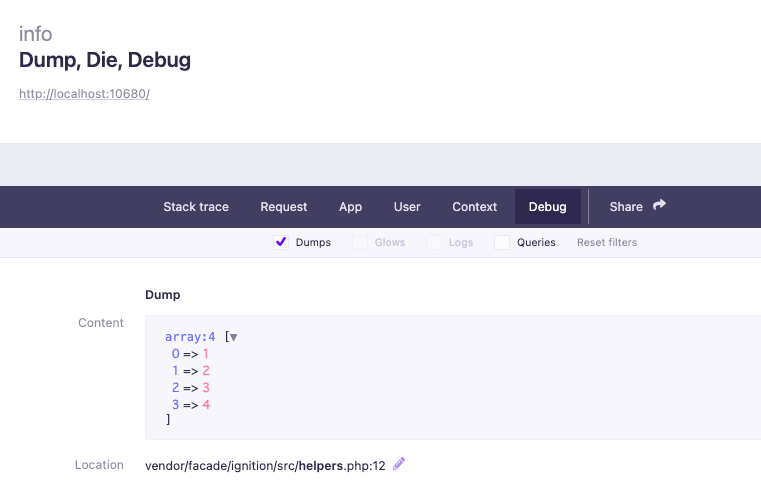The image size is (761, 487).
Task: Enable the Glows filter checkbox
Action: (360, 242)
